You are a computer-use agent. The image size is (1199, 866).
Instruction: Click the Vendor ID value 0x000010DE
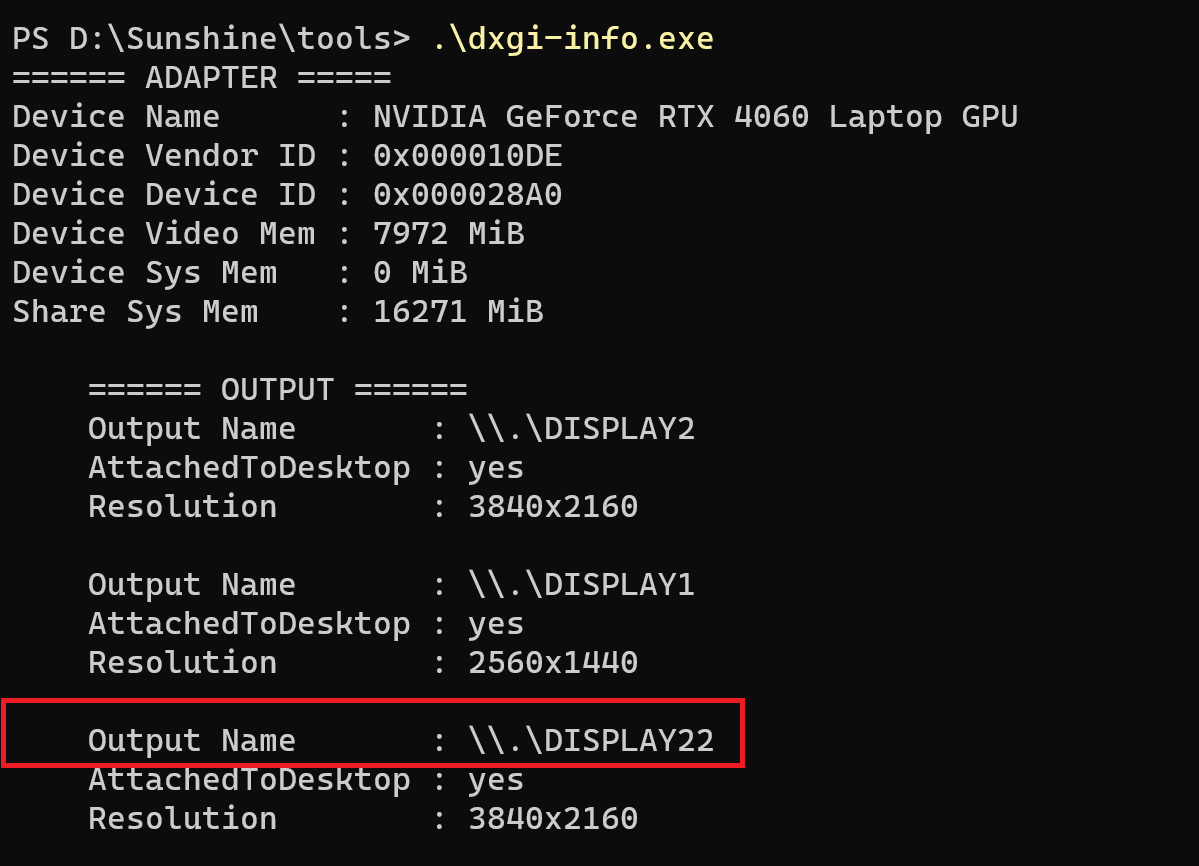pyautogui.click(x=467, y=156)
